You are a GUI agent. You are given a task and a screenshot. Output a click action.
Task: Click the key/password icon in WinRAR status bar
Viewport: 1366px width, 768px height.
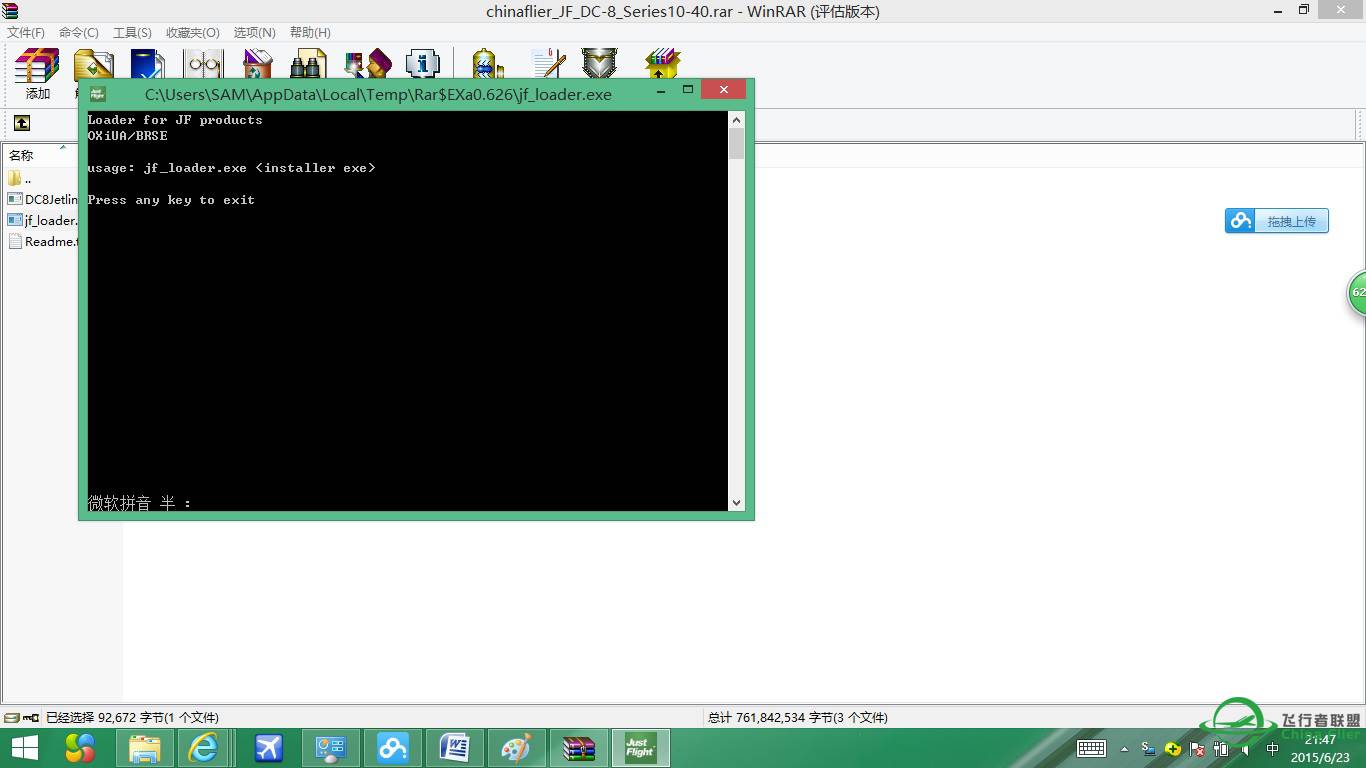coord(31,717)
